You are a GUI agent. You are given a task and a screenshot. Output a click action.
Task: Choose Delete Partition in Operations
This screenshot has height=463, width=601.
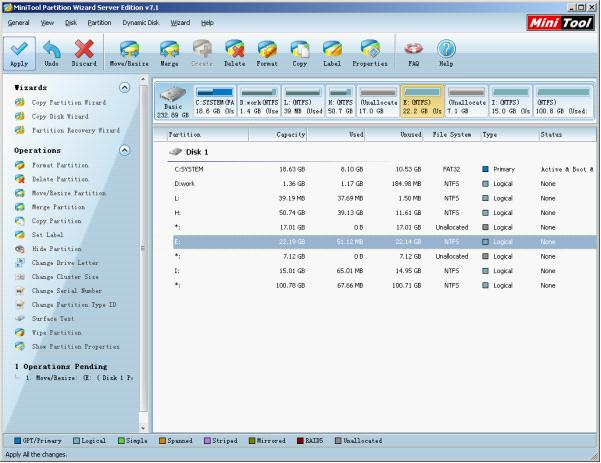tap(52, 179)
